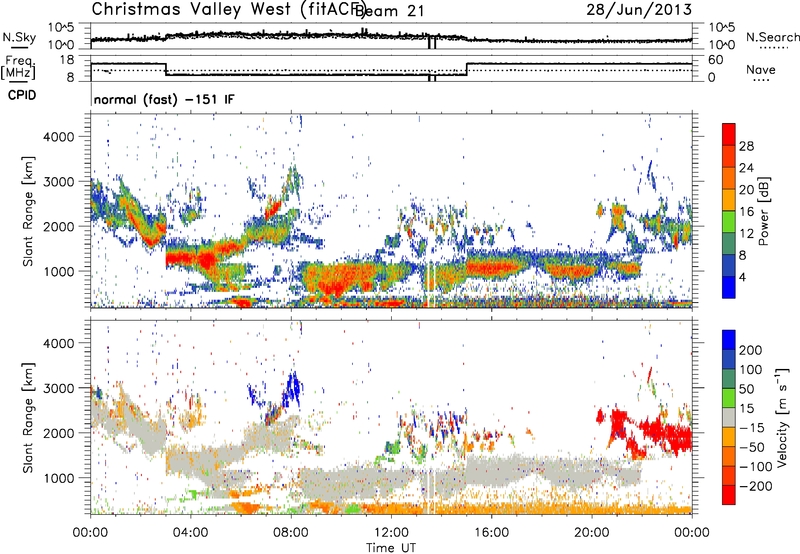Click the 18 tick on the frequency axis
Image resolution: width=800 pixels, height=554 pixels.
[x=67, y=60]
